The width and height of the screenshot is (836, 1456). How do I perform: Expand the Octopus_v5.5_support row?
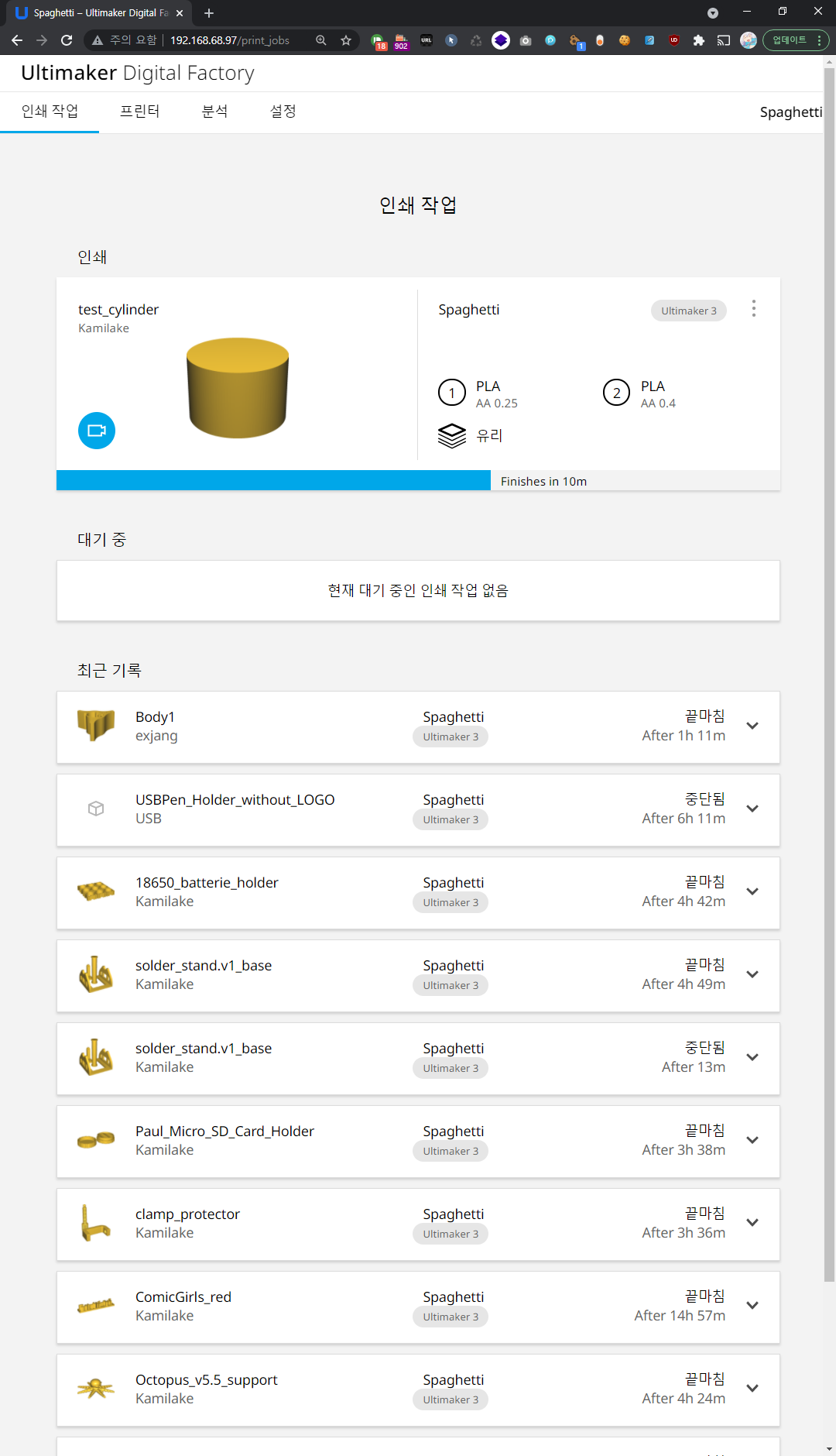[752, 1389]
